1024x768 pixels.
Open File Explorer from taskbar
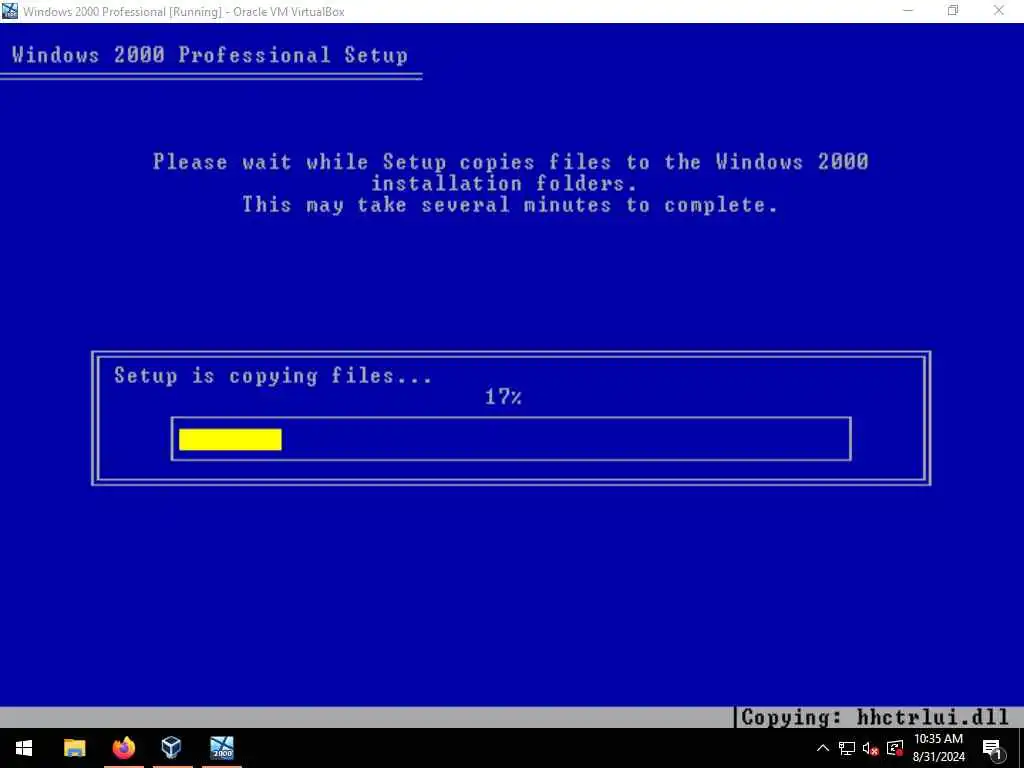74,748
